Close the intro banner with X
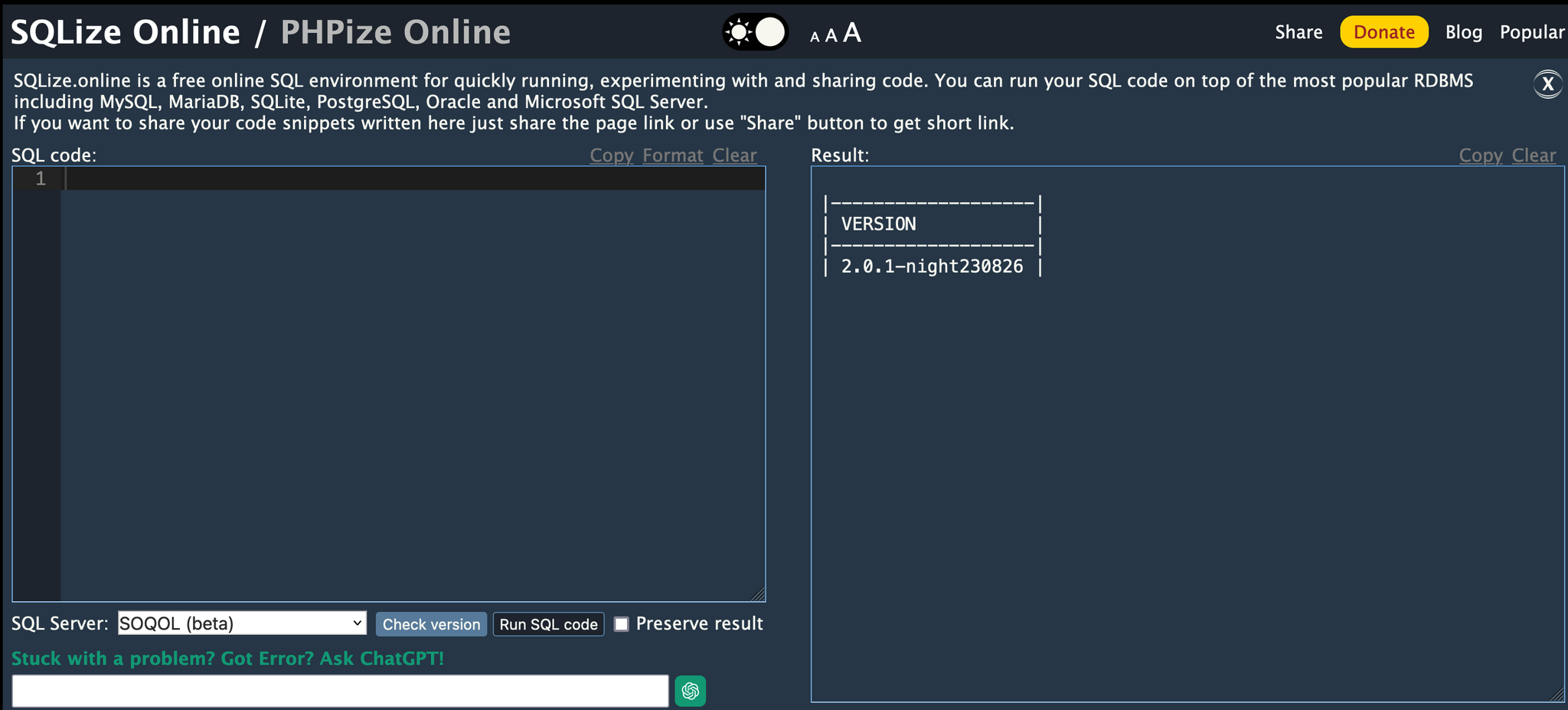The height and width of the screenshot is (710, 1568). tap(1547, 83)
